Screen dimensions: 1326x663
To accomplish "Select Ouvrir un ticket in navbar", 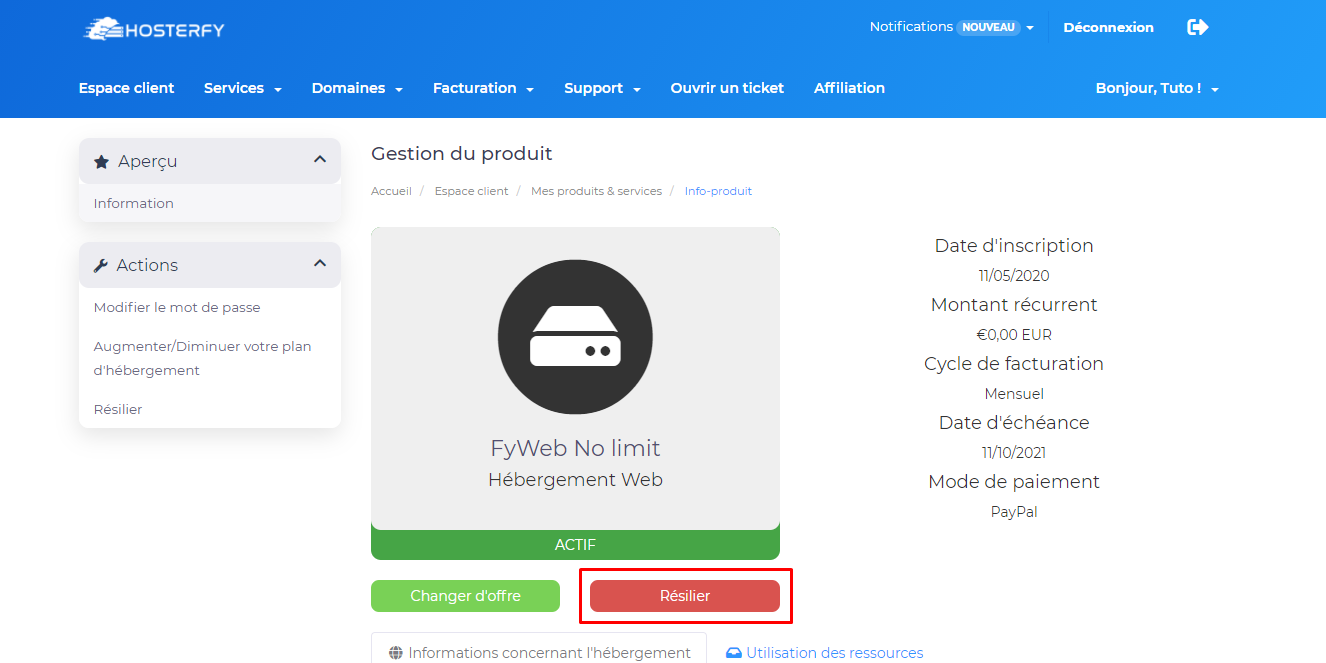I will pyautogui.click(x=727, y=88).
